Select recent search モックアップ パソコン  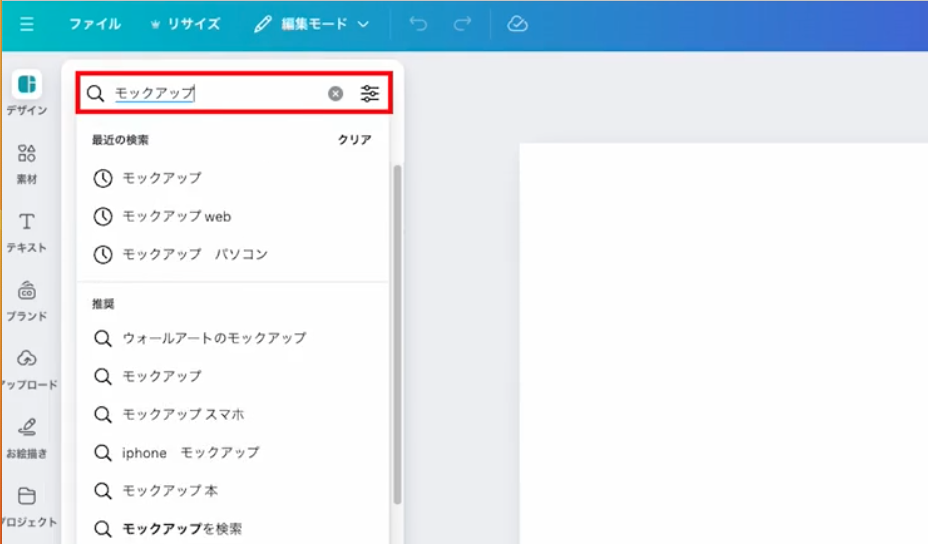(x=233, y=255)
